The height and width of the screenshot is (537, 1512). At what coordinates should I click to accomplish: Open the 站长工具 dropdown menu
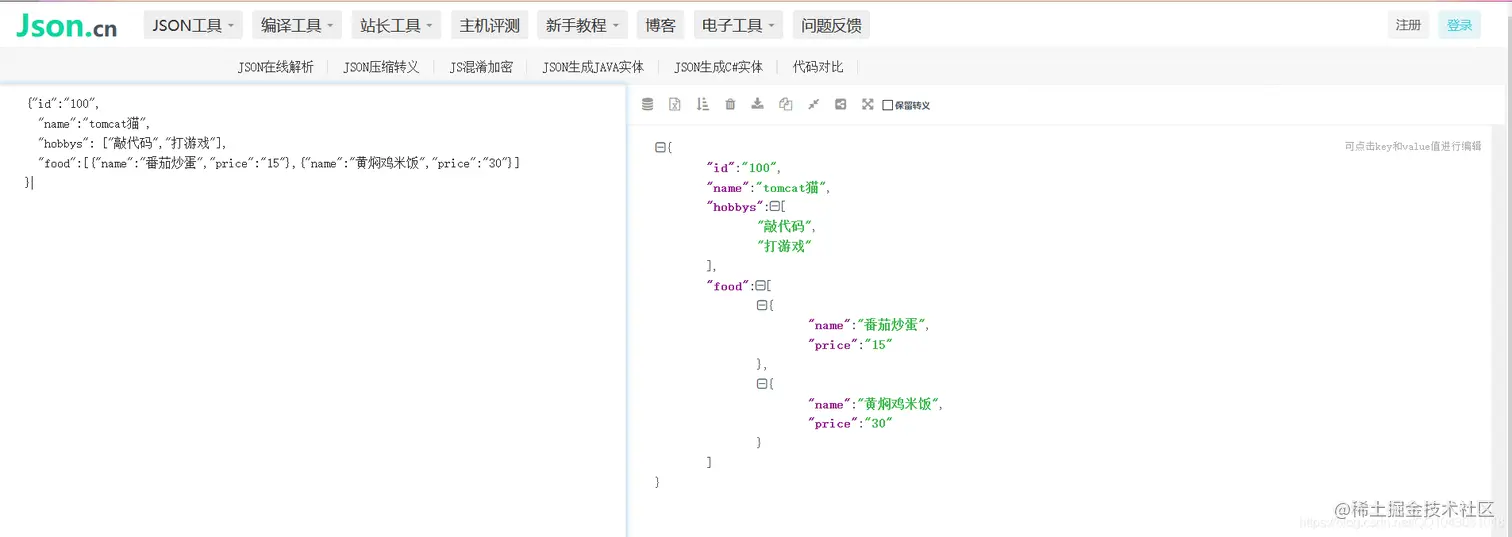(397, 25)
